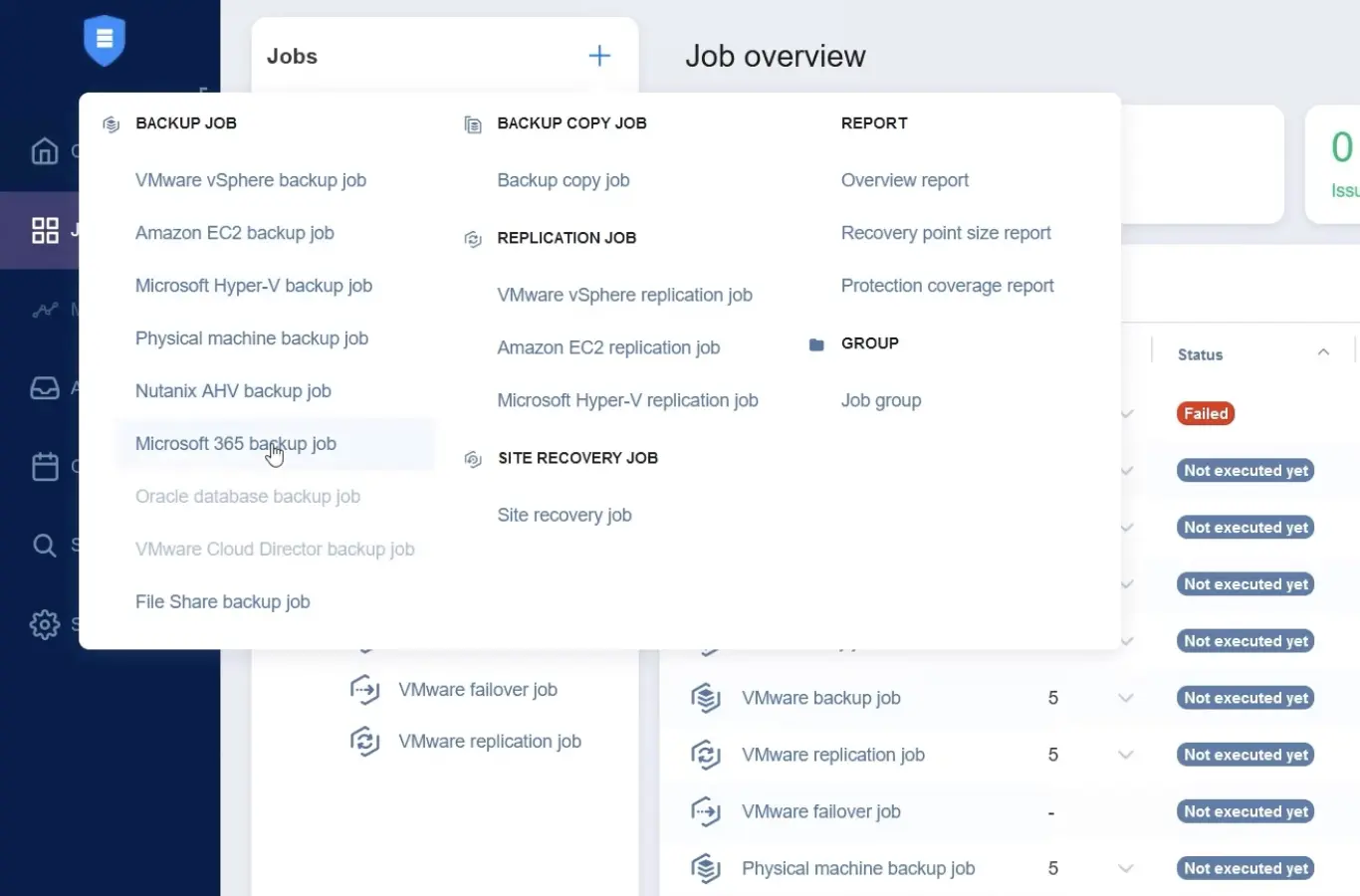Click VMware failover job Not executed yet badge
This screenshot has width=1360, height=896.
1246,812
